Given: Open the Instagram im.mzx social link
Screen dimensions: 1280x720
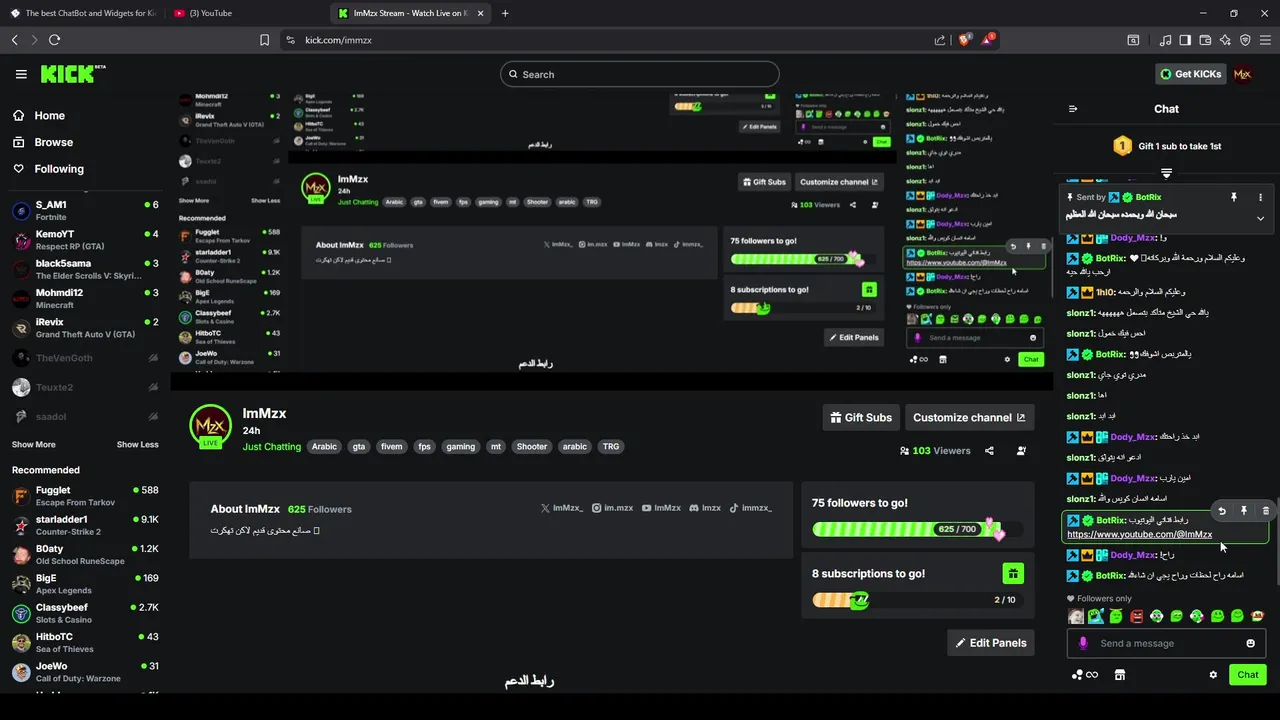Looking at the screenshot, I should coord(612,508).
